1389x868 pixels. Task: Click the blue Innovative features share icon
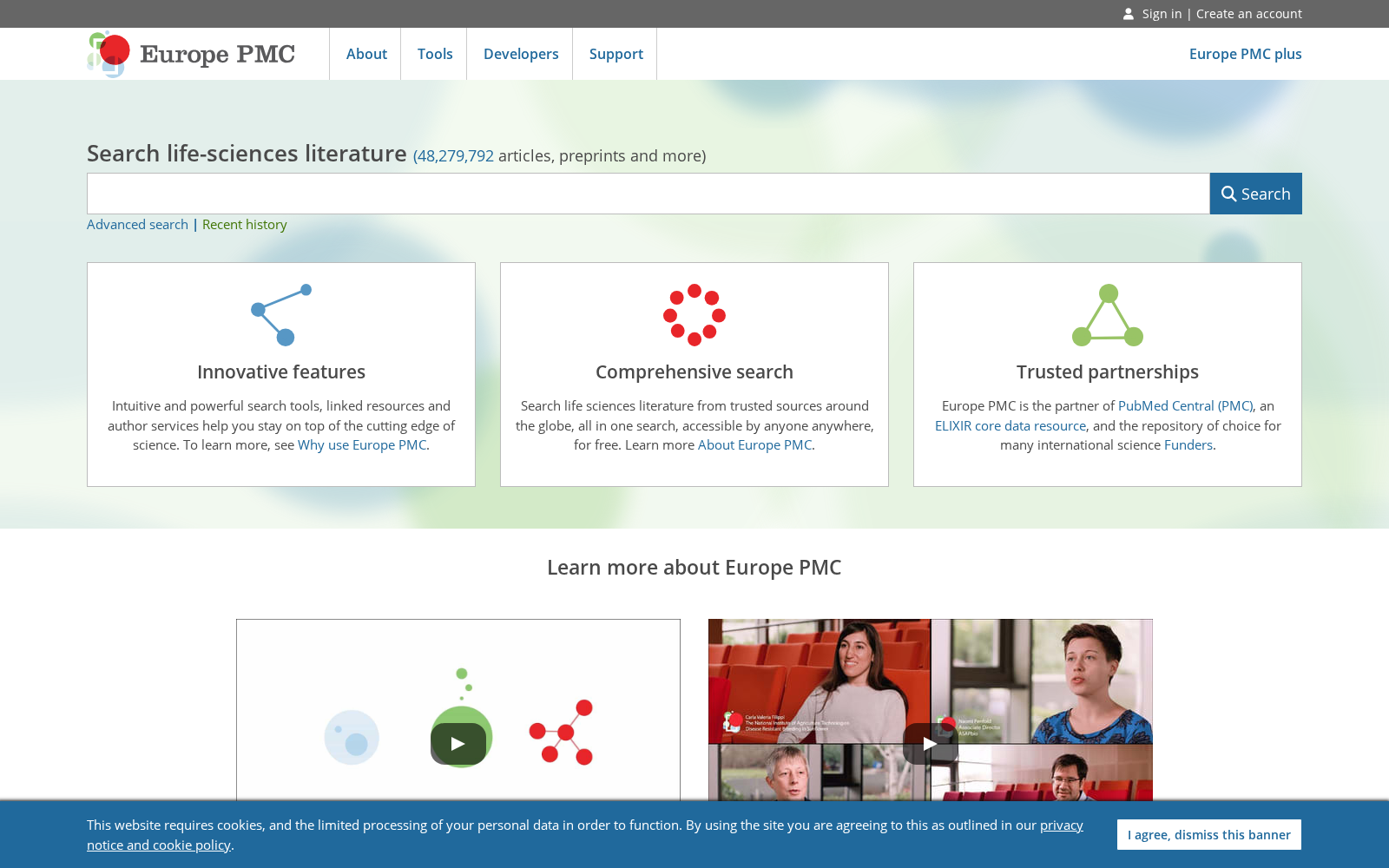[281, 314]
